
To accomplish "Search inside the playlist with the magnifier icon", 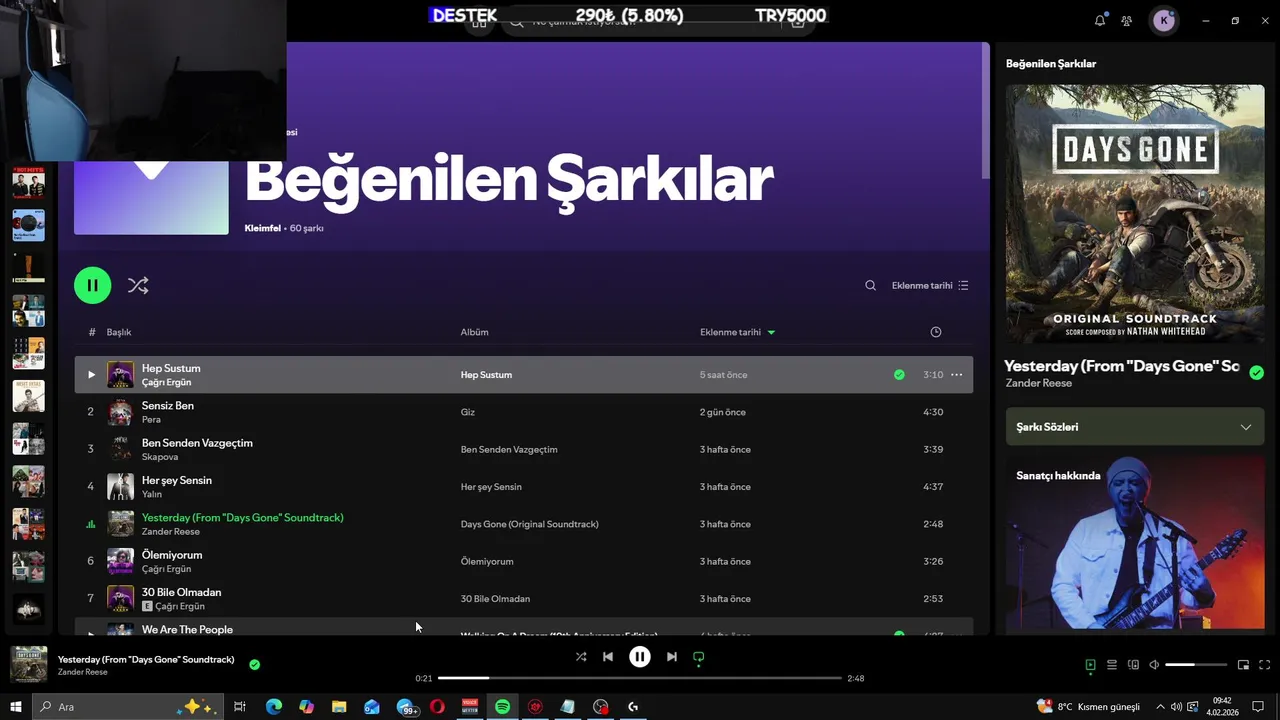I will click(870, 286).
